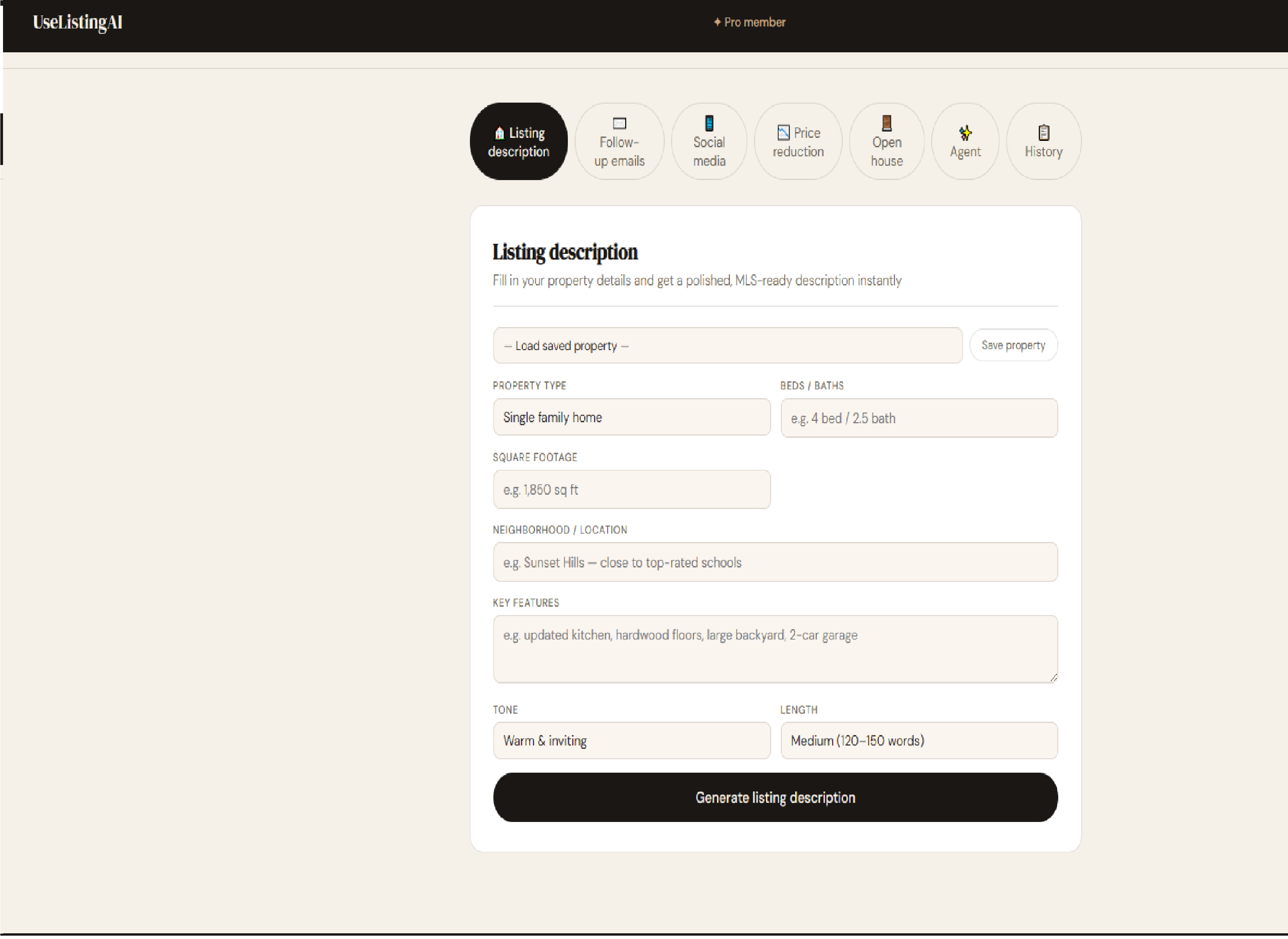Select the Follow-up emails tool
Screen dimensions: 1288x939
[x=619, y=141]
